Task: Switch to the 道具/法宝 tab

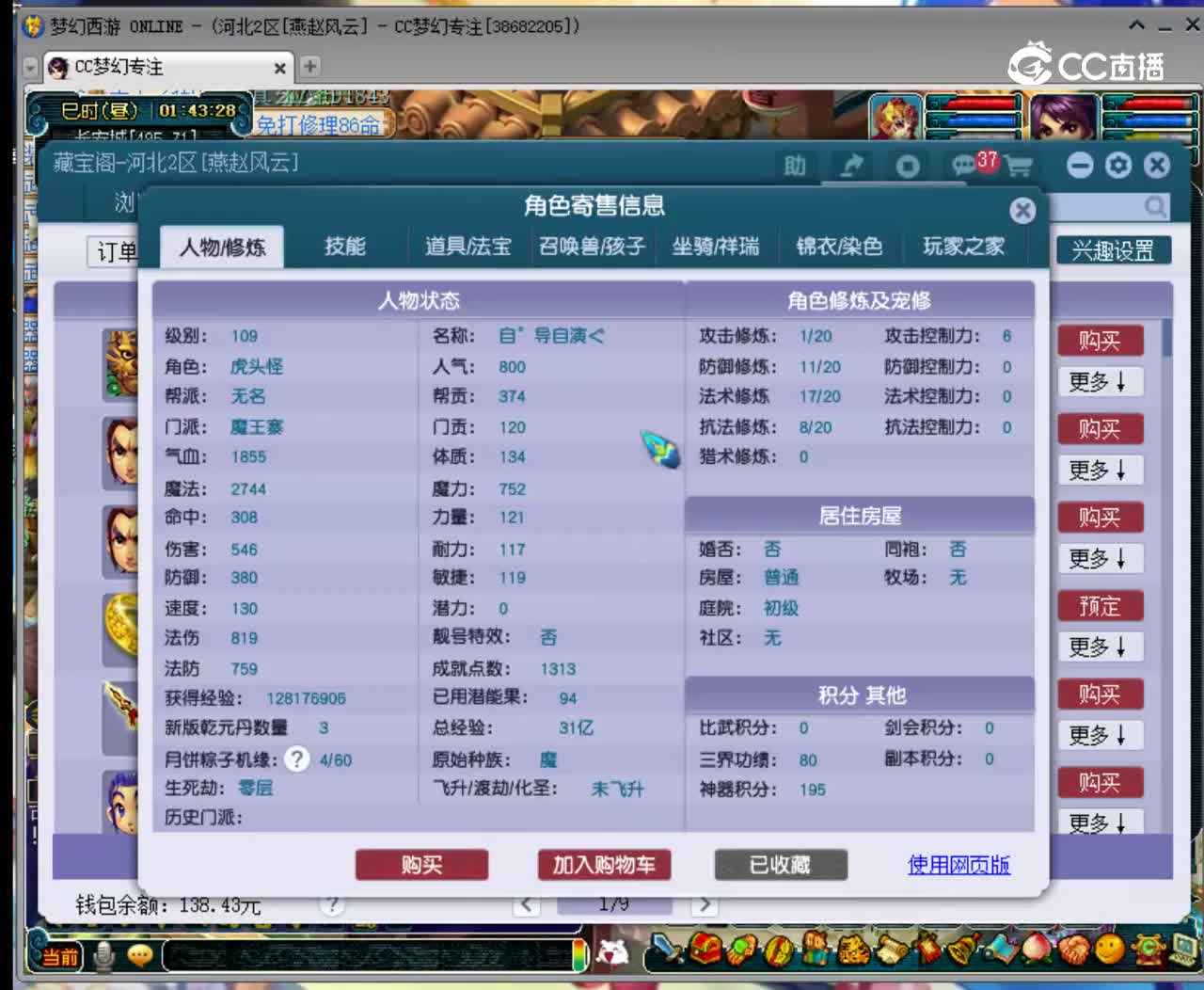Action: (467, 247)
